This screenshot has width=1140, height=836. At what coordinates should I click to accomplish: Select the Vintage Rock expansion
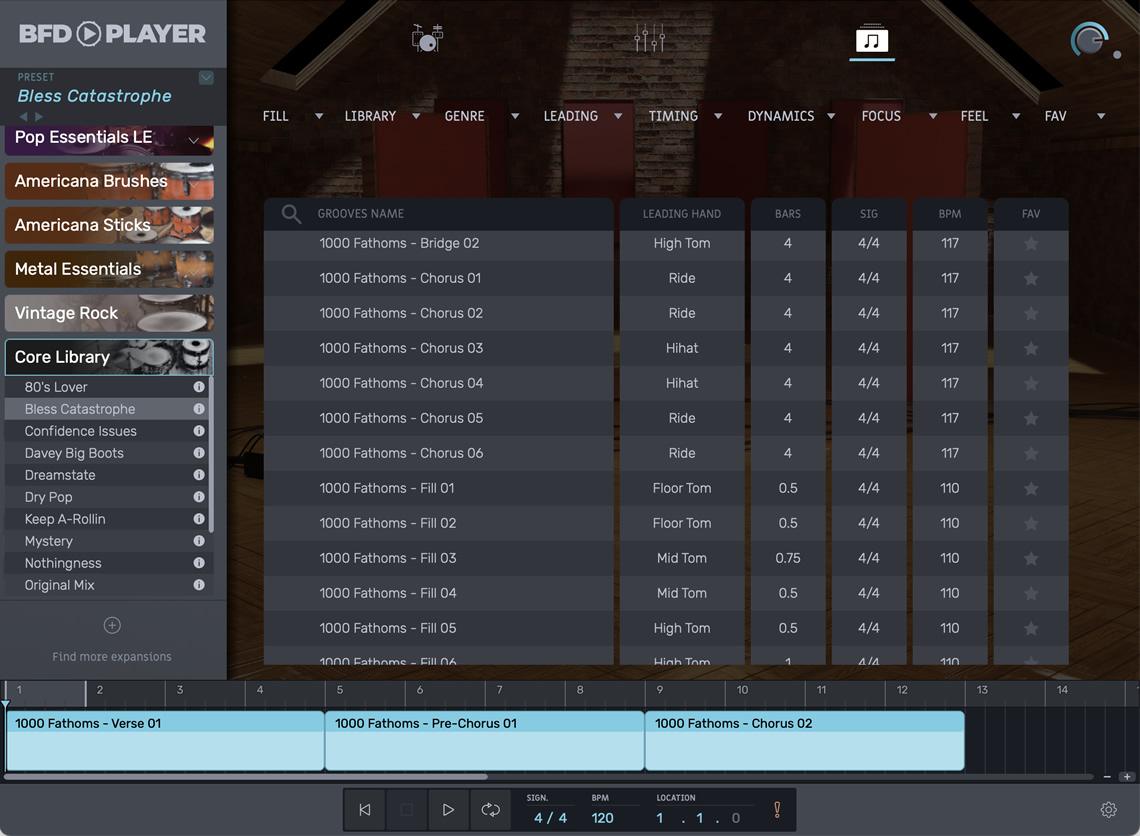point(109,313)
